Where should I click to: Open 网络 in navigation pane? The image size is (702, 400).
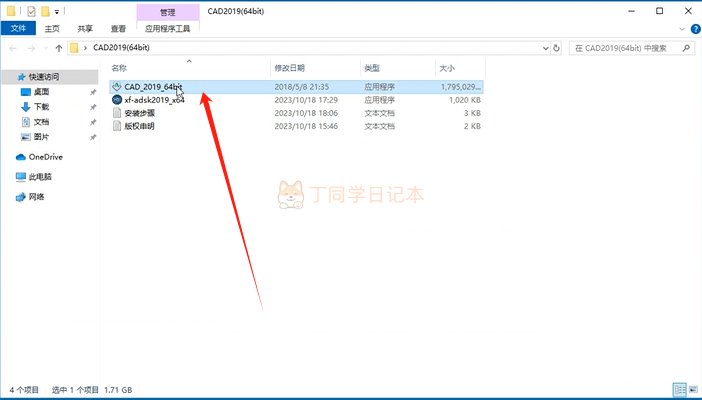click(x=36, y=197)
